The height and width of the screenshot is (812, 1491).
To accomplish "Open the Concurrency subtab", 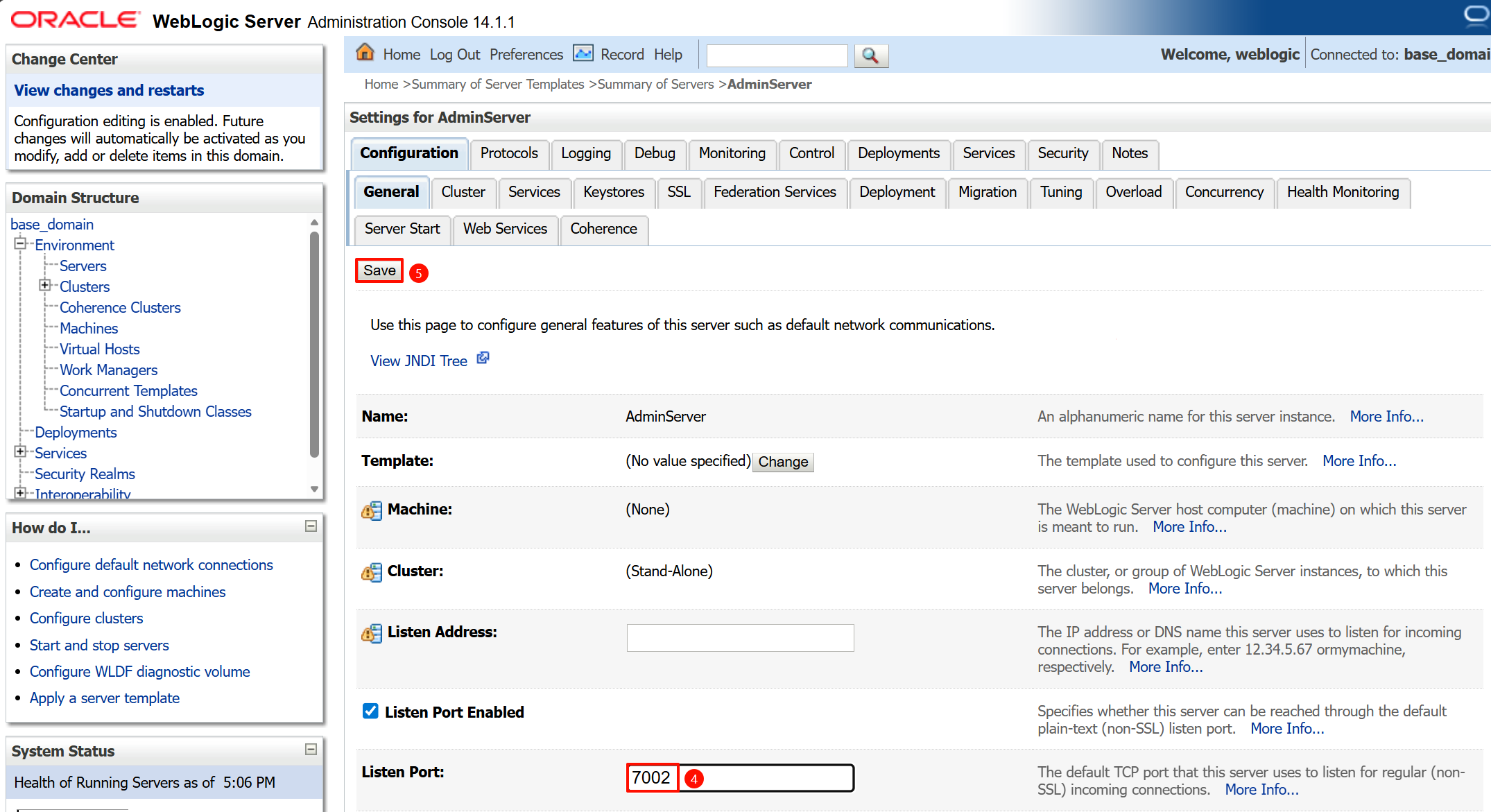I will click(x=1224, y=192).
